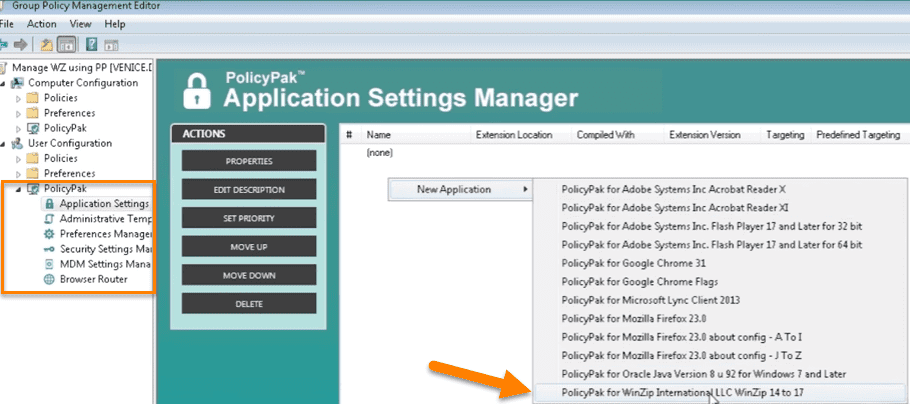
Task: Toggle the Show/Hide Console Tree toolbar icon
Action: (67, 44)
